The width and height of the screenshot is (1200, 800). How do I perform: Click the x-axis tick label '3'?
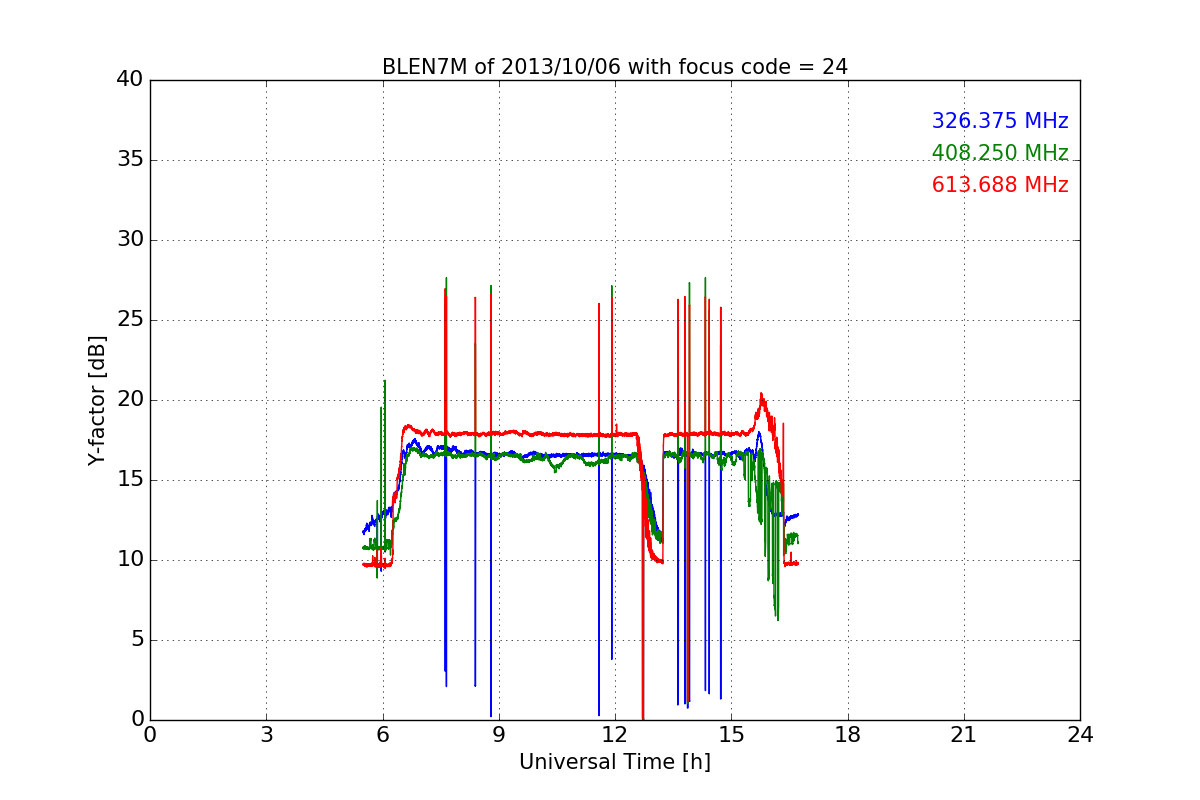click(266, 734)
